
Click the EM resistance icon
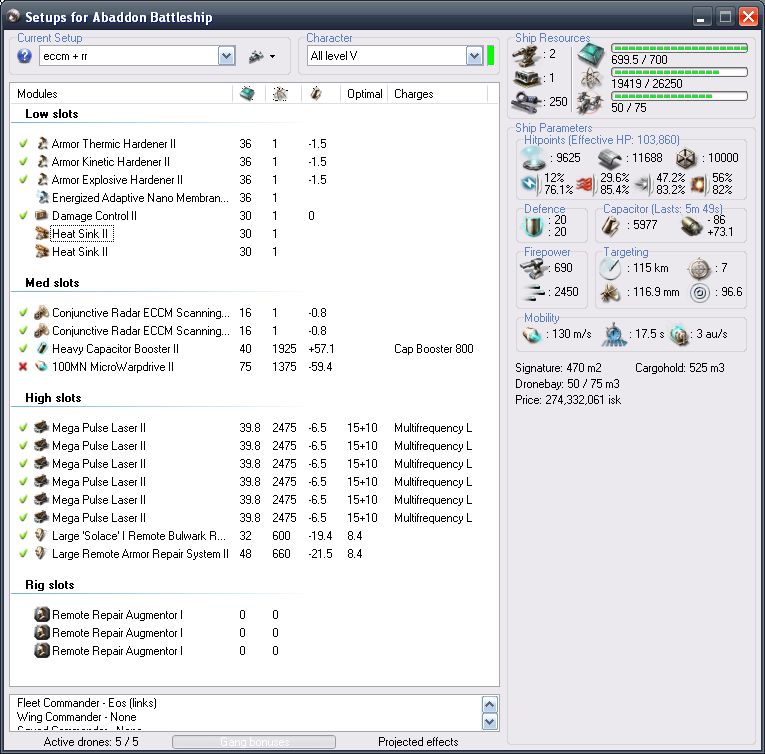[530, 183]
